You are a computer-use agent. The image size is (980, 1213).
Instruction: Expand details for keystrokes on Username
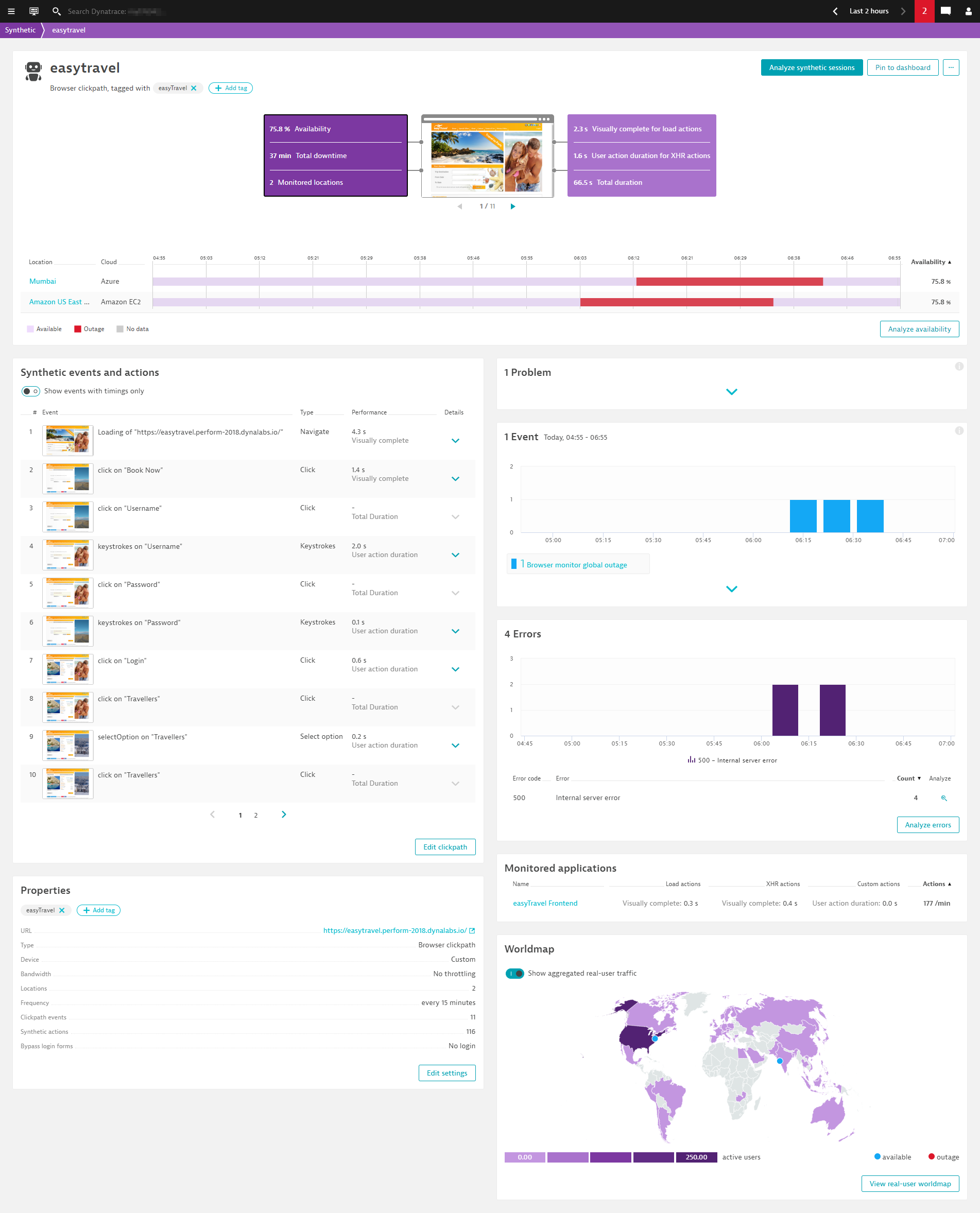(x=456, y=555)
